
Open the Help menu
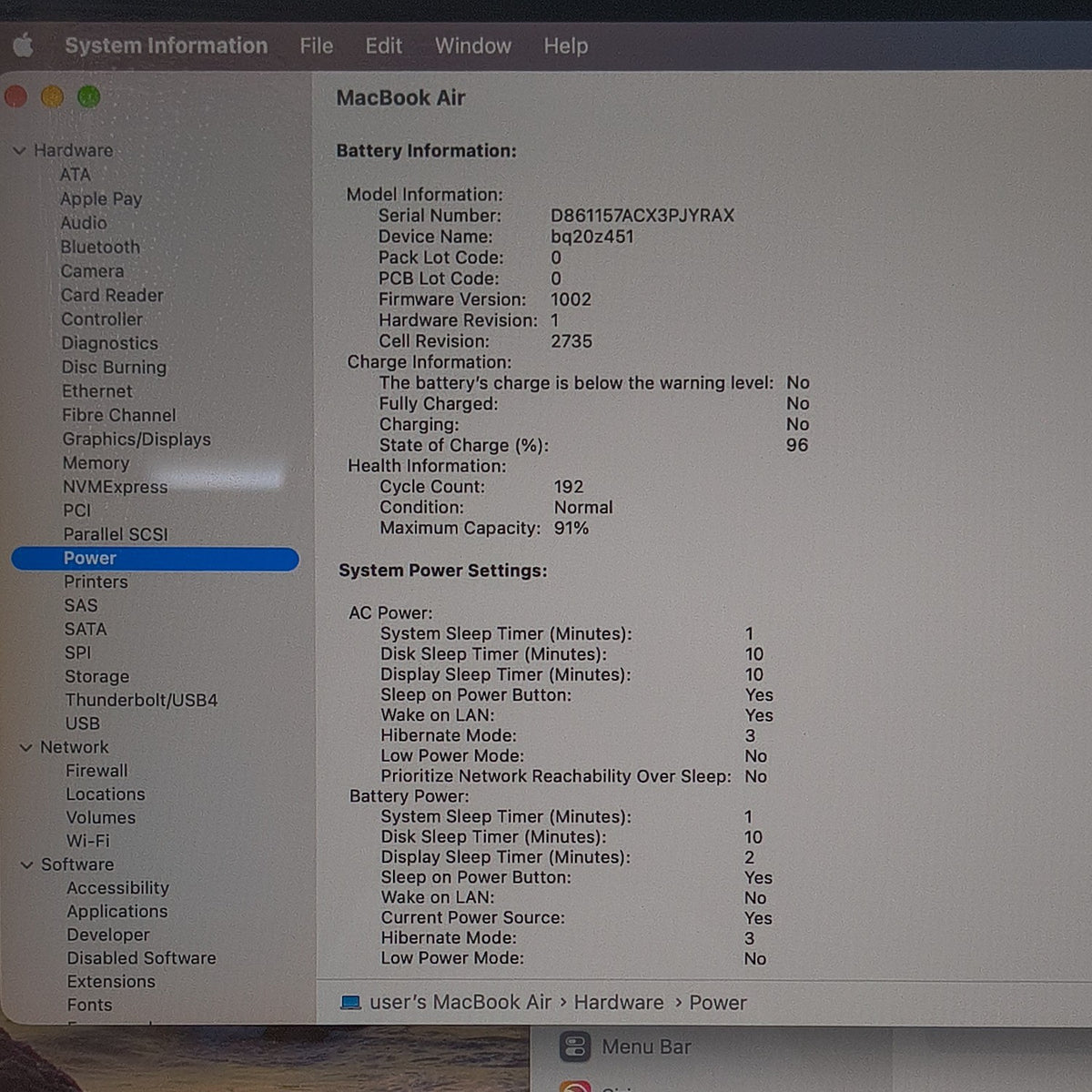[566, 45]
